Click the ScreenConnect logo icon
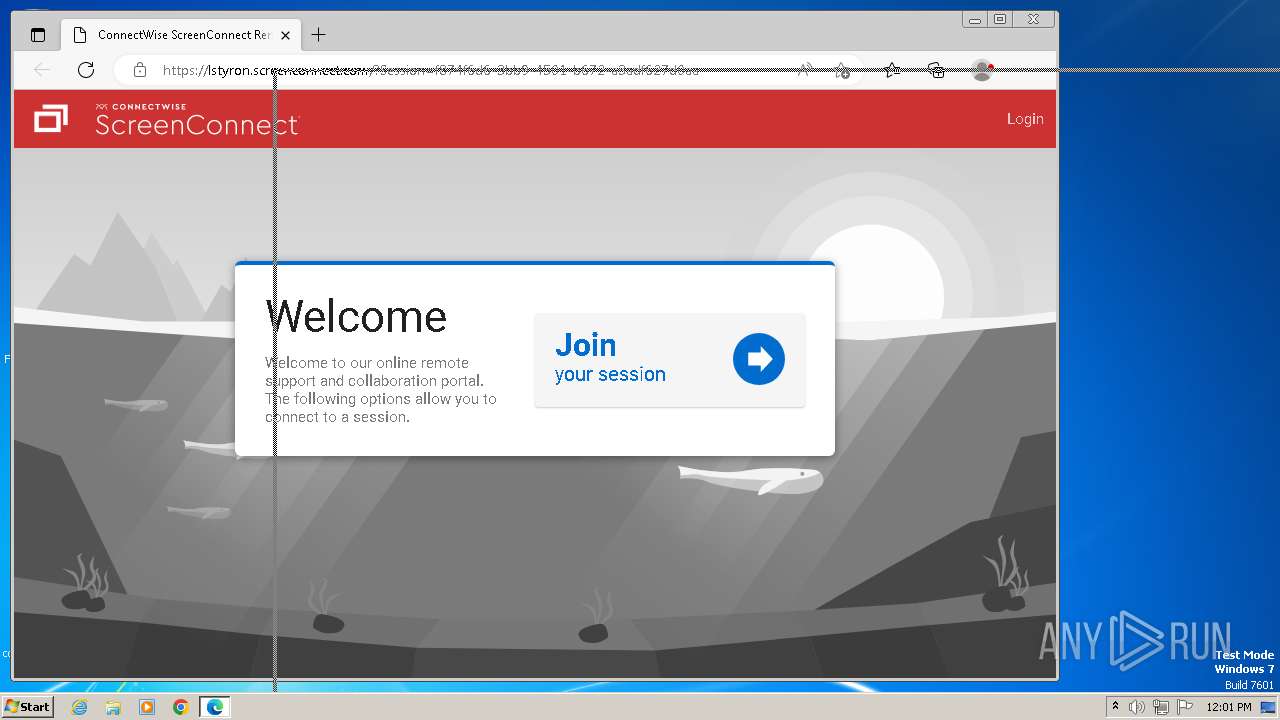 (50, 119)
